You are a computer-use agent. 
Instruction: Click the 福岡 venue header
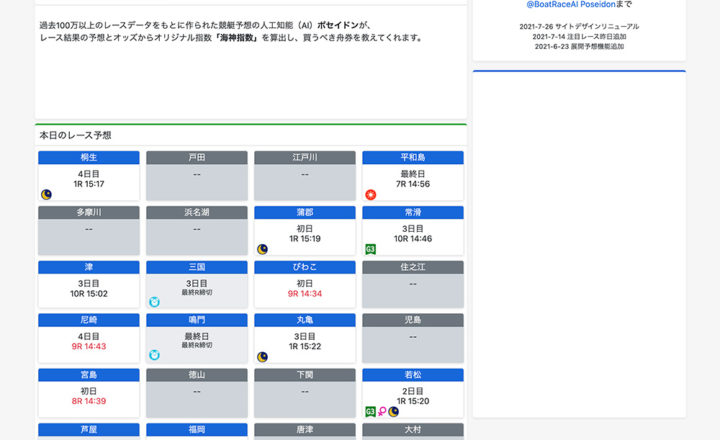197,430
